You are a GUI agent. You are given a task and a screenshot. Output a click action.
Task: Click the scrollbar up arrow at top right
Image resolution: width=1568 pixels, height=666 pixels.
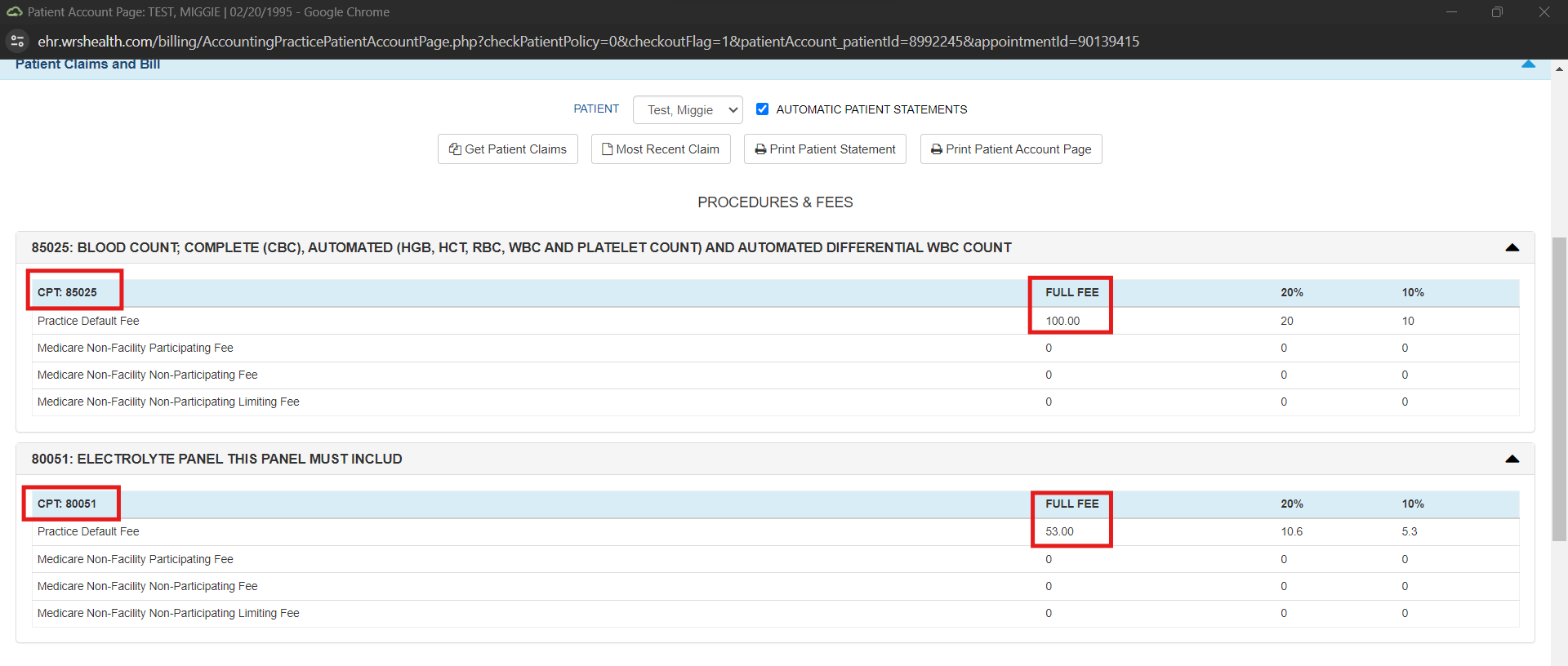[1559, 69]
